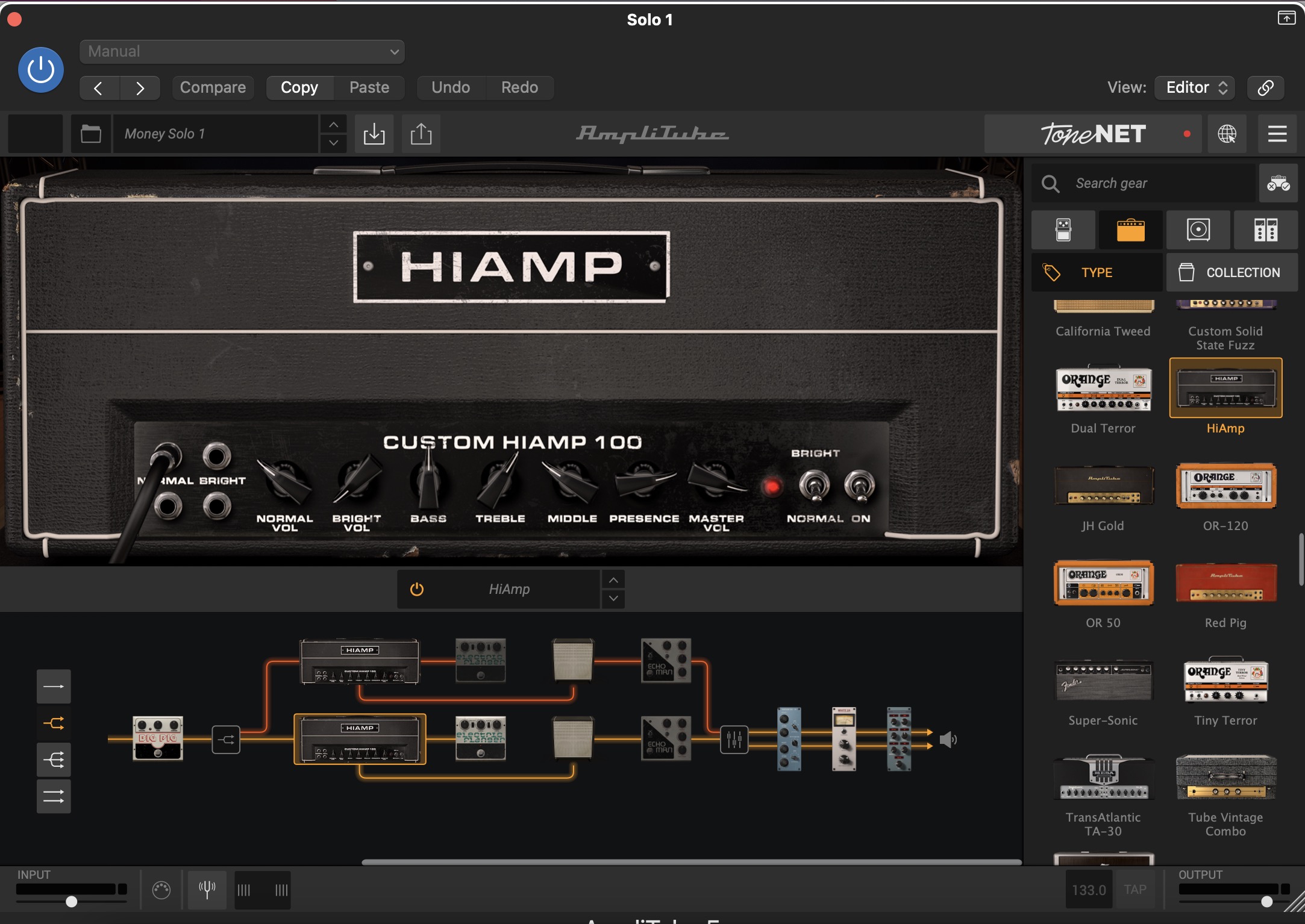1305x924 pixels.
Task: Select the Tube Vintage Combo amp thumbnail
Action: coord(1226,777)
